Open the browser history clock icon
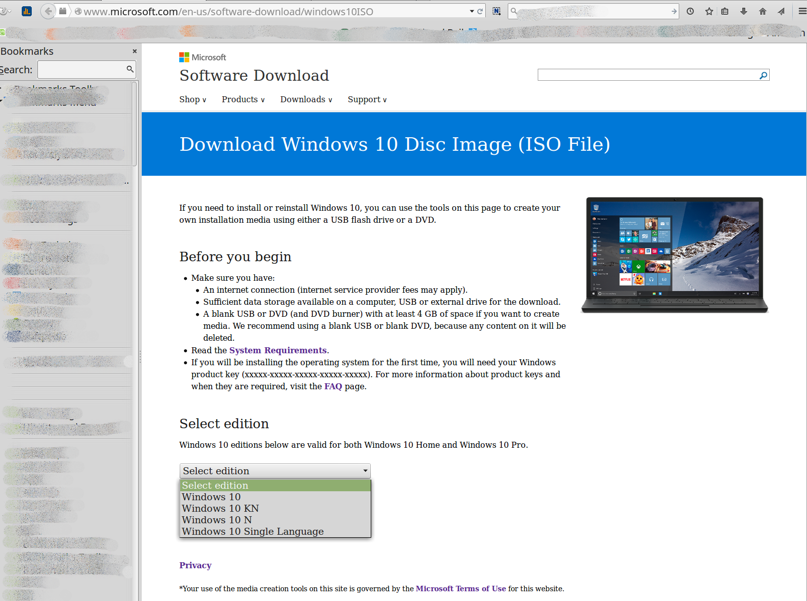This screenshot has height=601, width=807. tap(690, 11)
